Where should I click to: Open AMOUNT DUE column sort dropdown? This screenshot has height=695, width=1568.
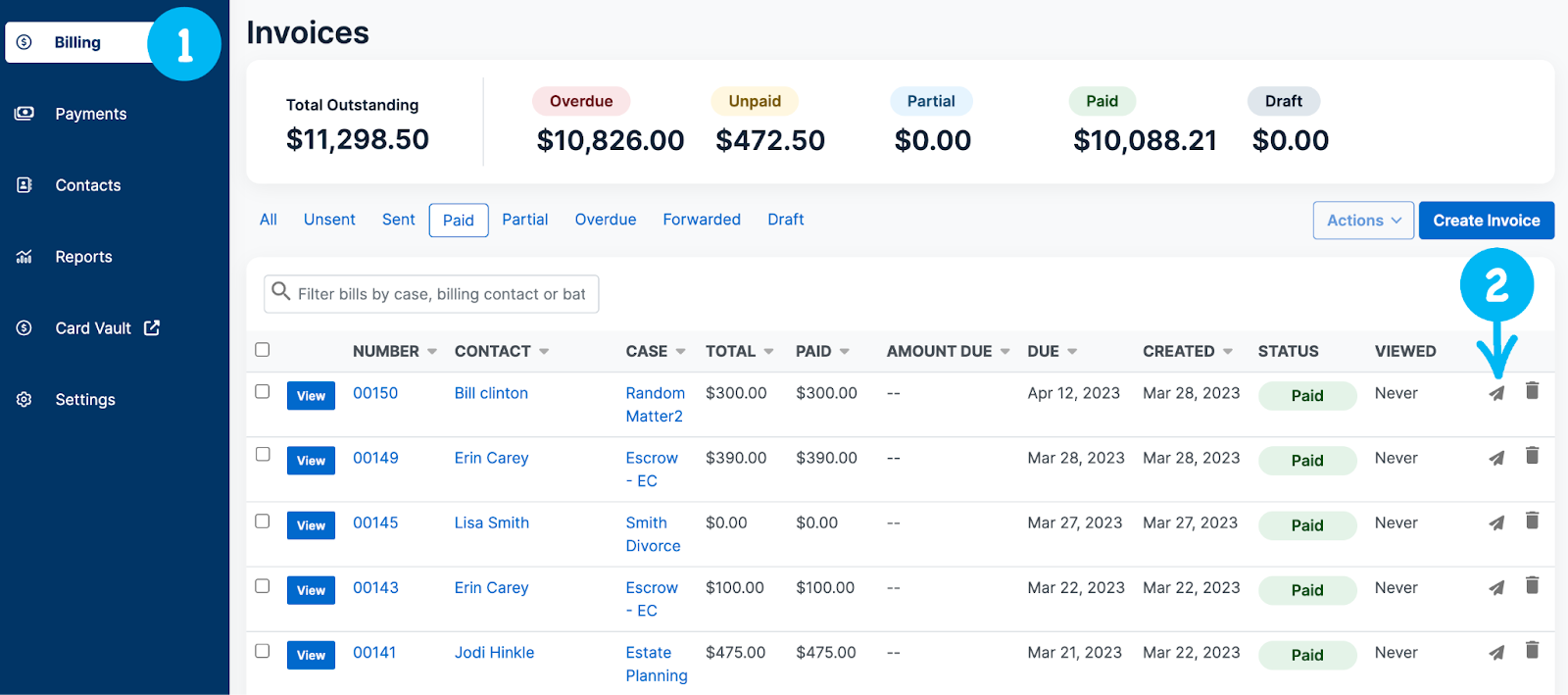1004,352
